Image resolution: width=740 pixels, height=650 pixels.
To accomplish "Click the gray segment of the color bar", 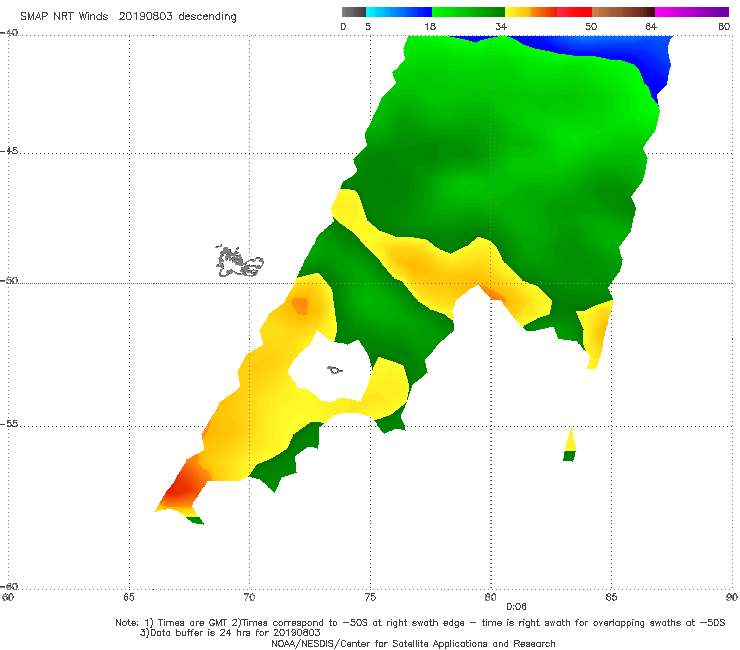I will click(354, 12).
